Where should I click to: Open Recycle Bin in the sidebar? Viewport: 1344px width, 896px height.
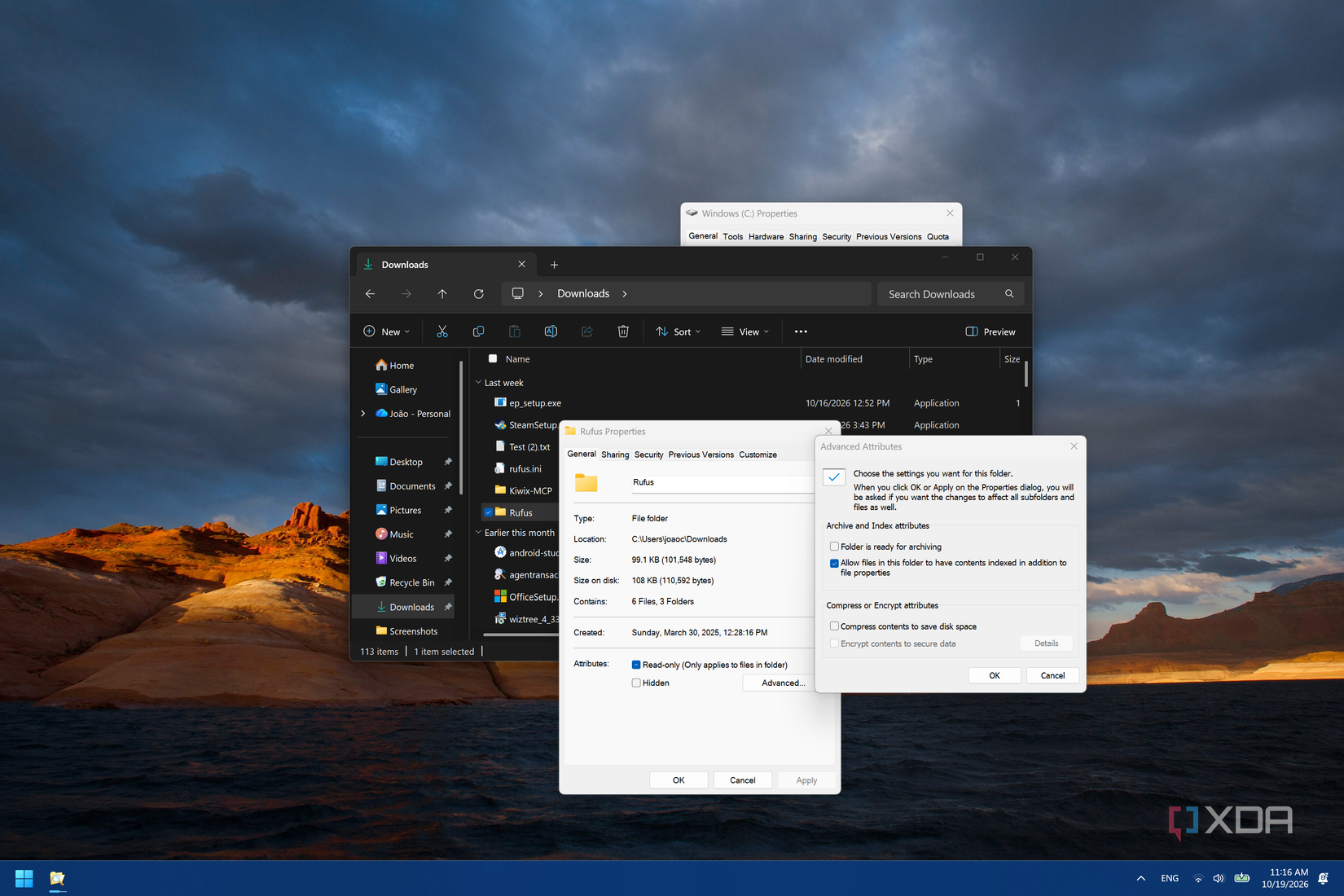click(406, 582)
